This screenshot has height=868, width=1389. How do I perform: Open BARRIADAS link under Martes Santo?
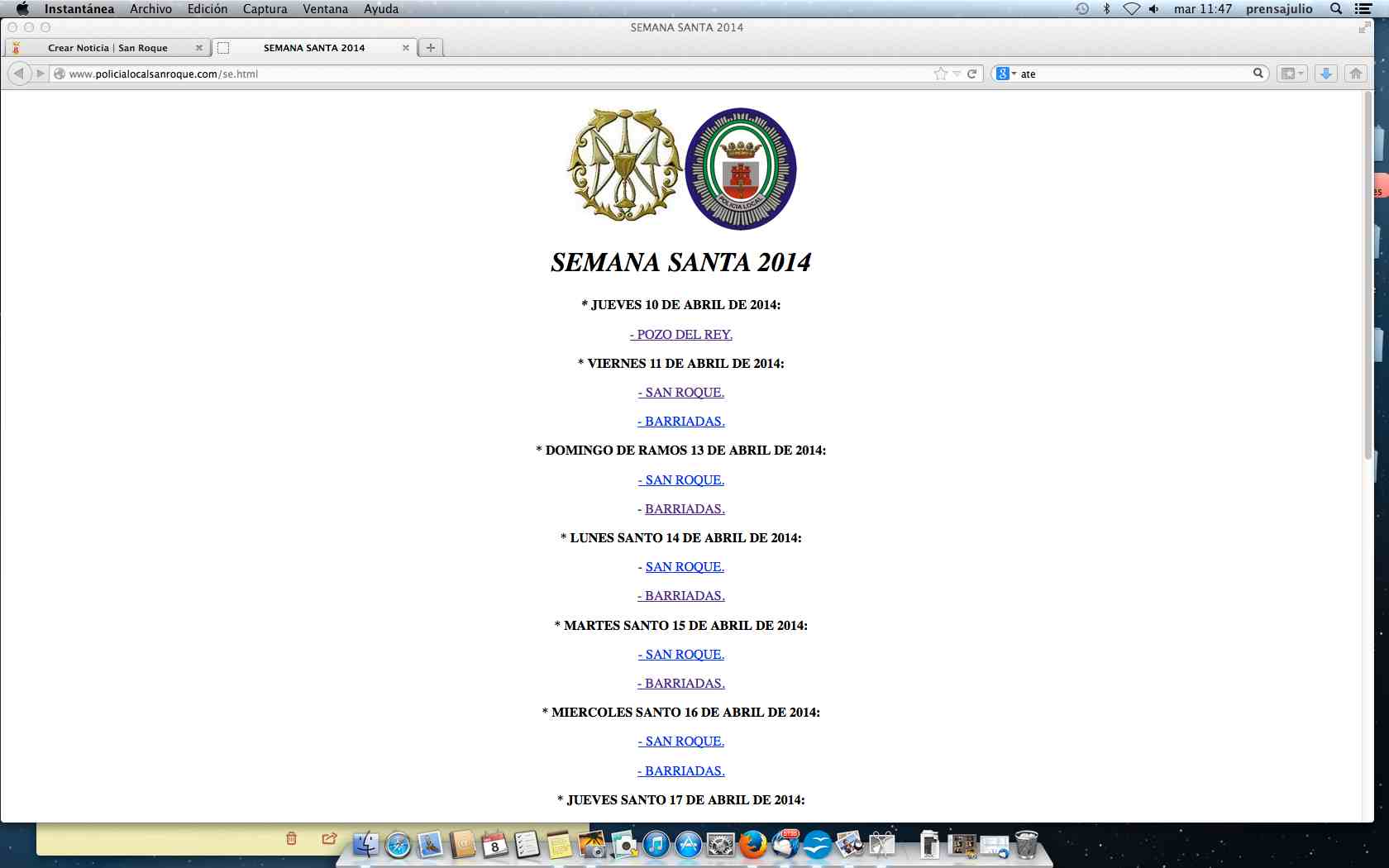[x=681, y=683]
